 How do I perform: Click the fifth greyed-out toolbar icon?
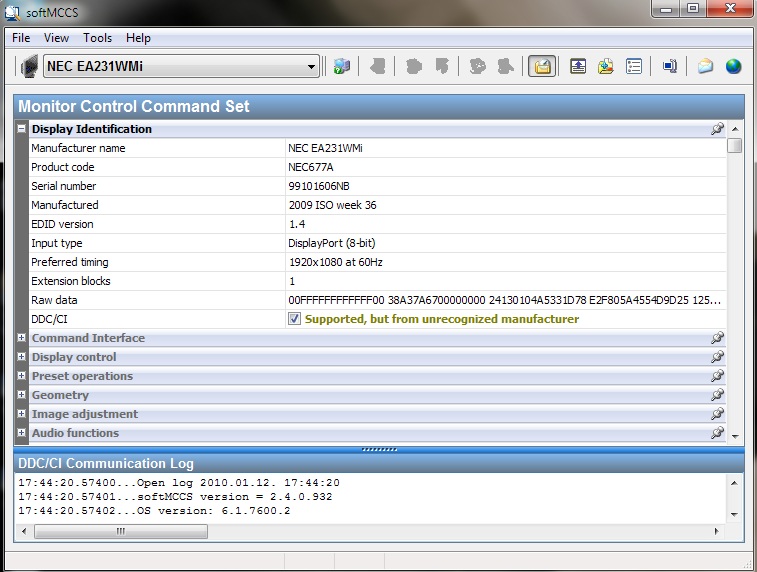pos(505,66)
